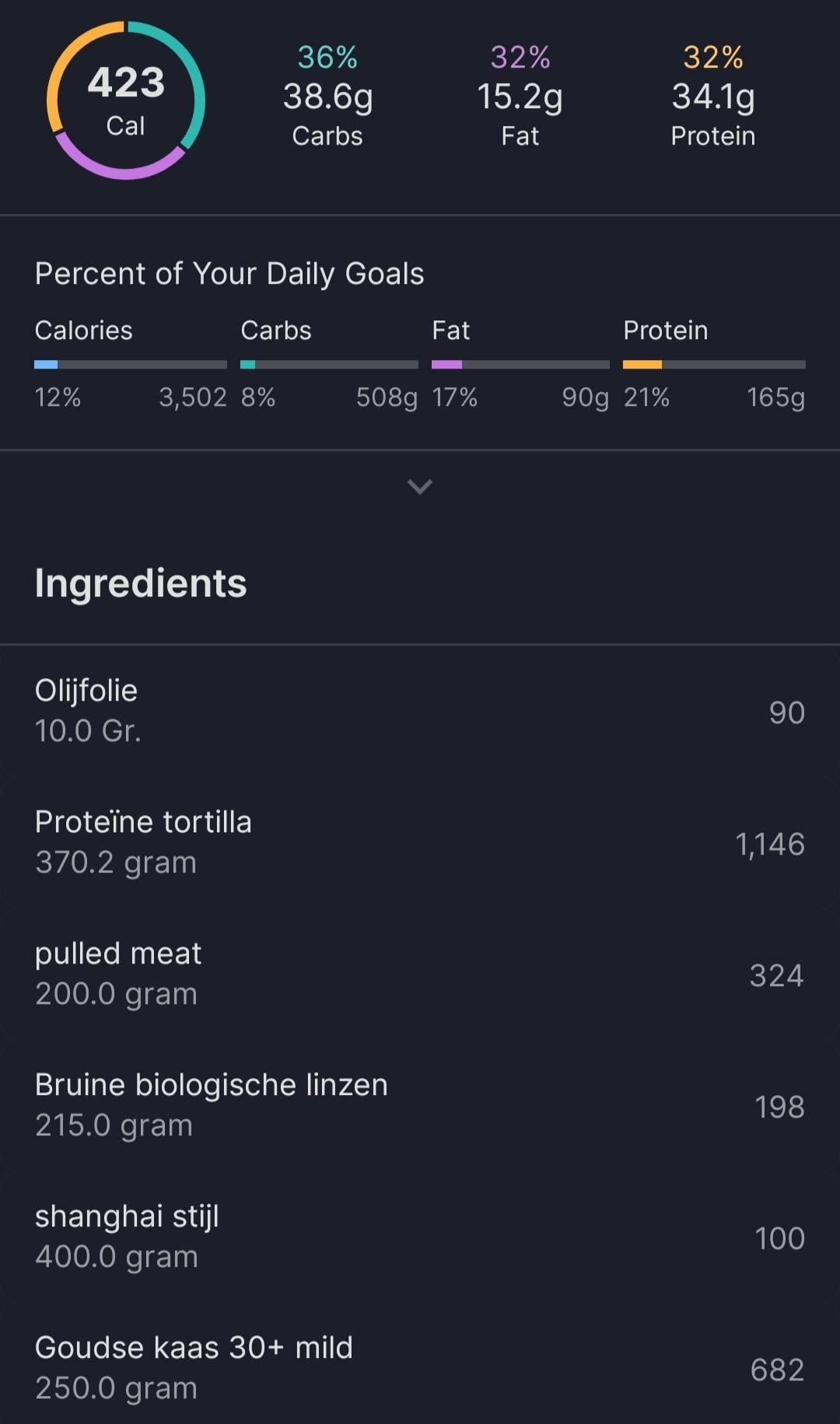840x1424 pixels.
Task: Tap the teal Carbs progress bar
Action: click(328, 364)
